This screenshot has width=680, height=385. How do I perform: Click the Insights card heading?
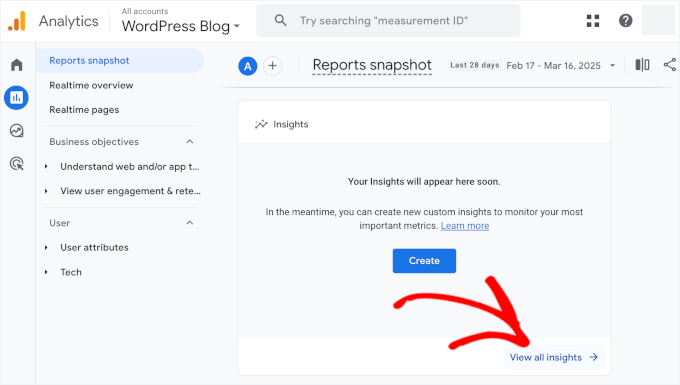point(291,124)
